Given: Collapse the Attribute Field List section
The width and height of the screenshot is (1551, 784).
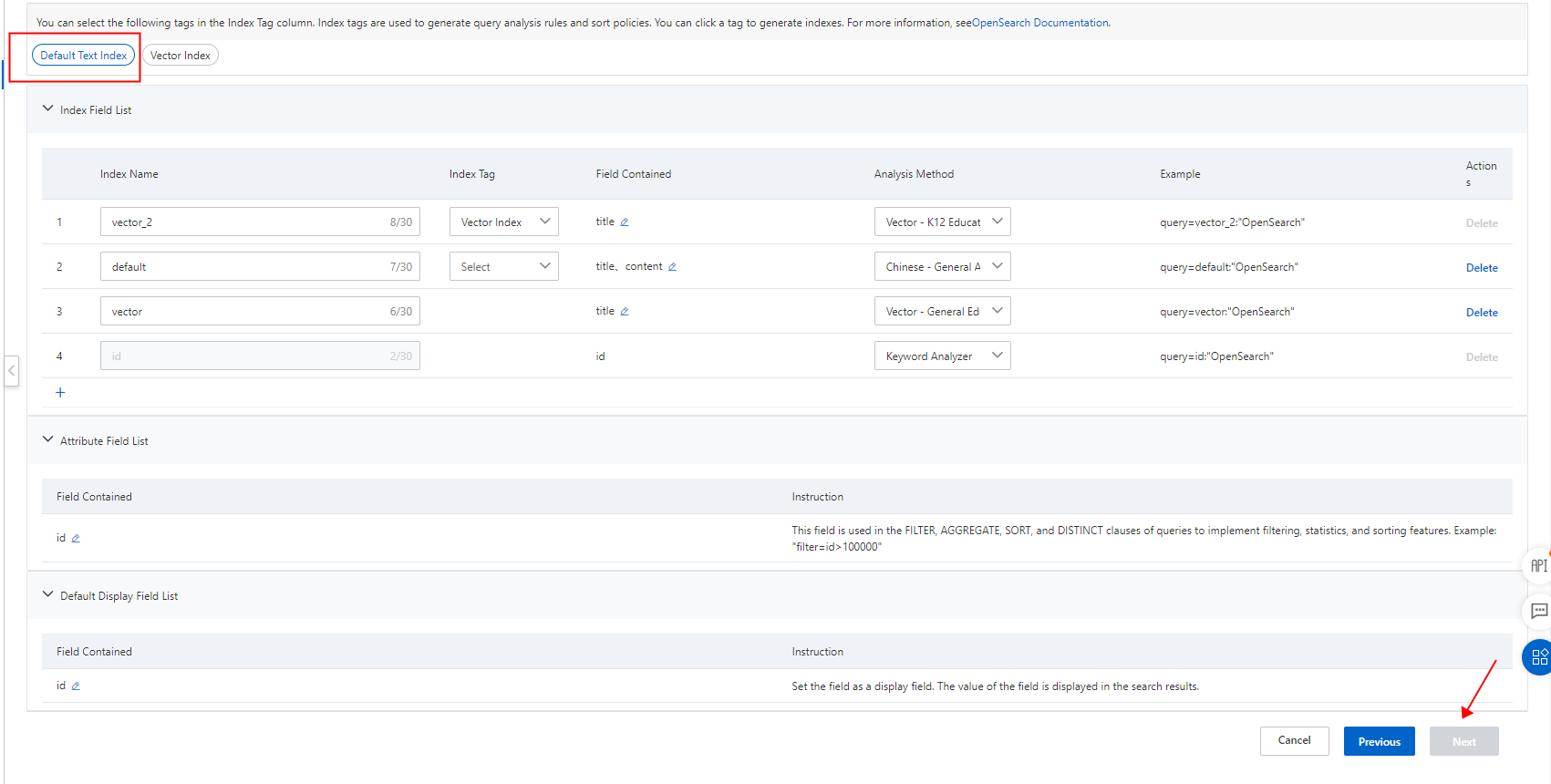Looking at the screenshot, I should click(x=48, y=440).
